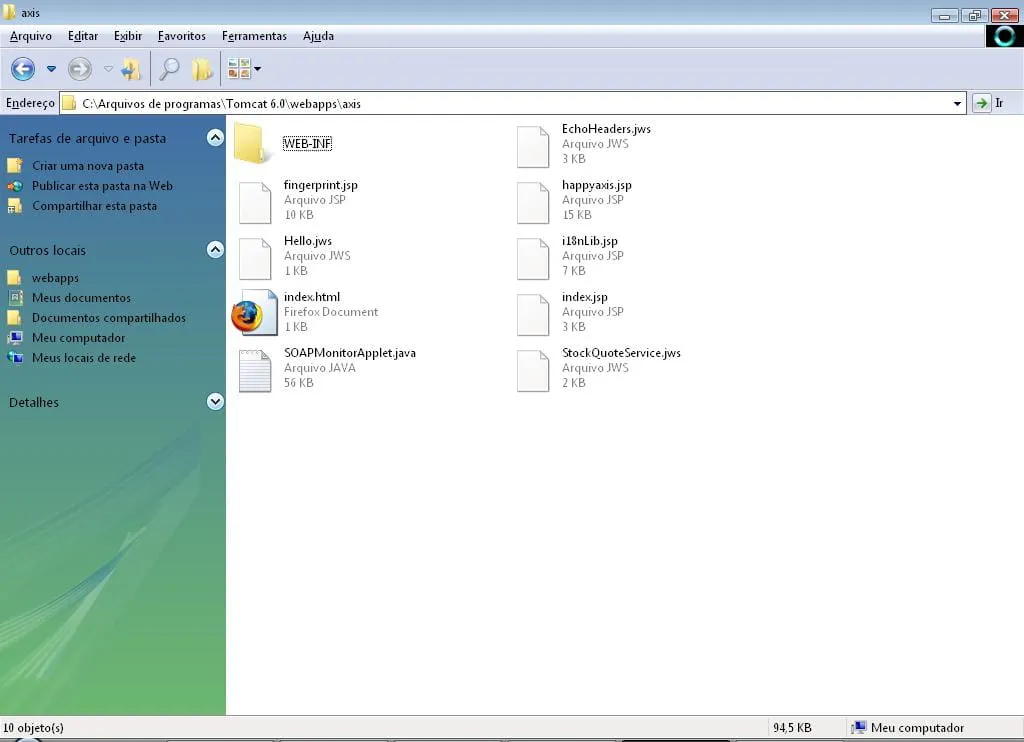This screenshot has width=1024, height=742.
Task: Select the happyaxis.jsp file icon
Action: click(x=533, y=202)
